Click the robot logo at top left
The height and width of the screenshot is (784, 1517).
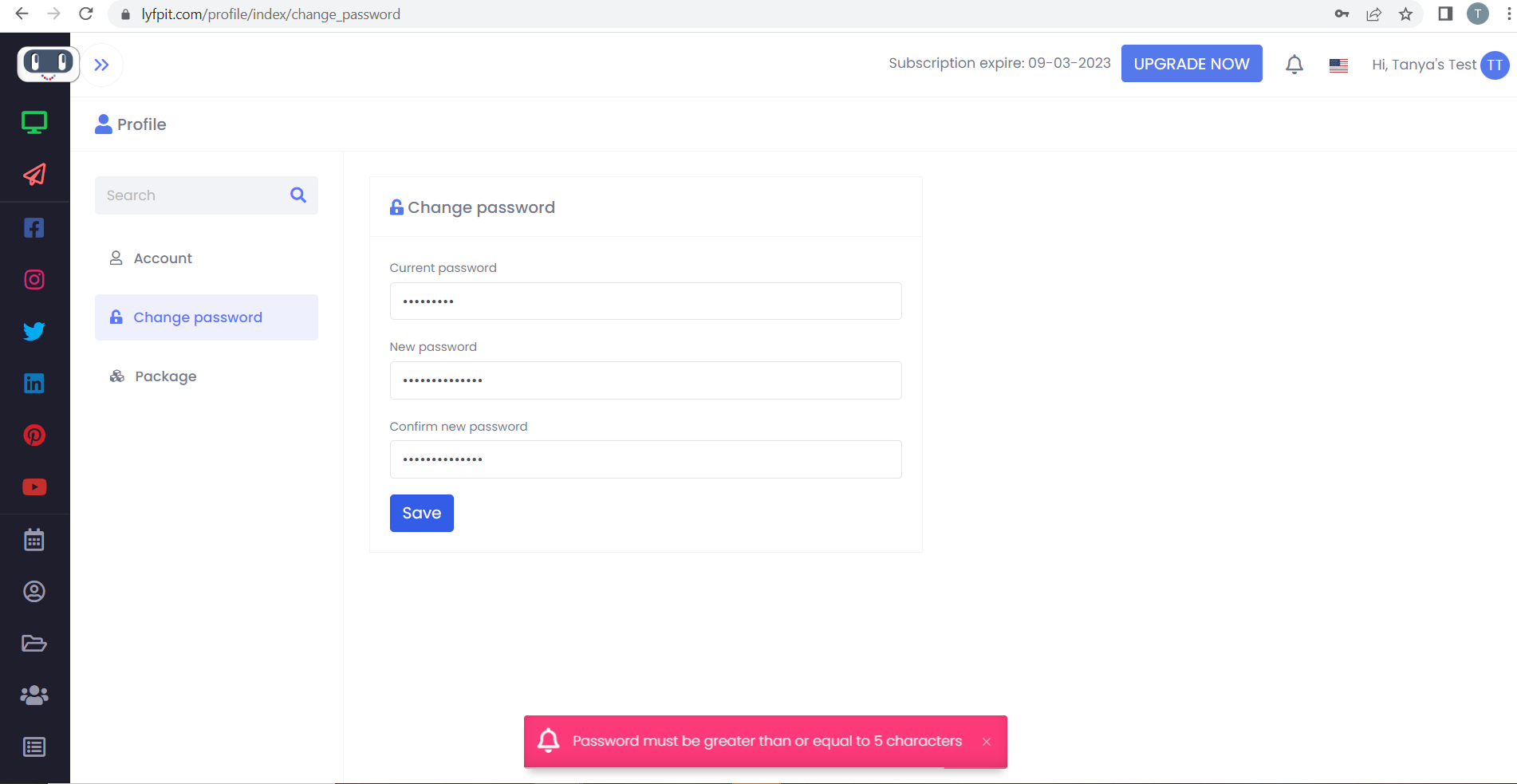pyautogui.click(x=49, y=64)
